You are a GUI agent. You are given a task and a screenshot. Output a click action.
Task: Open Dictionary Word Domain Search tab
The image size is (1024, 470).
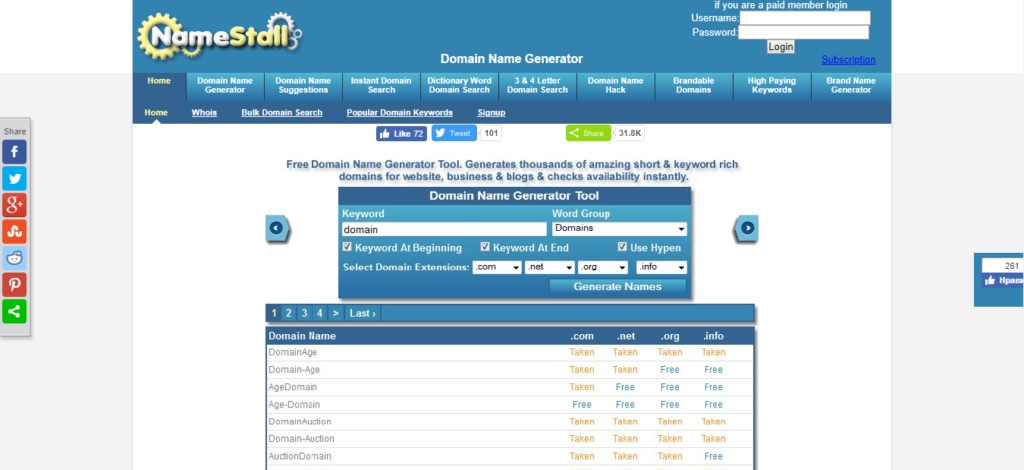click(x=459, y=86)
